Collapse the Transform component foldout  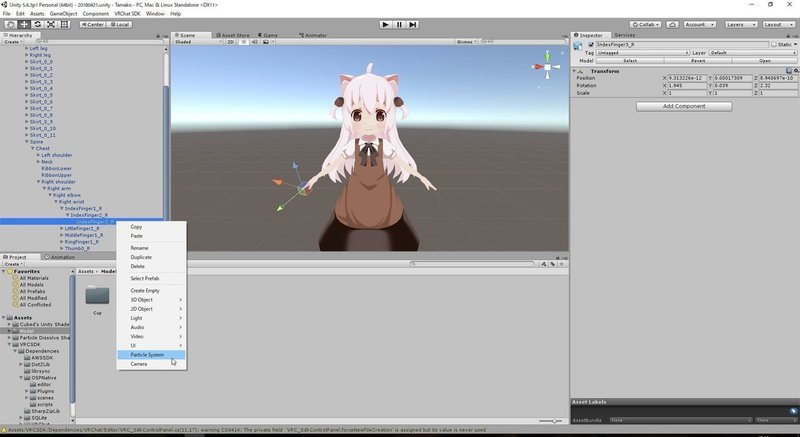point(574,71)
